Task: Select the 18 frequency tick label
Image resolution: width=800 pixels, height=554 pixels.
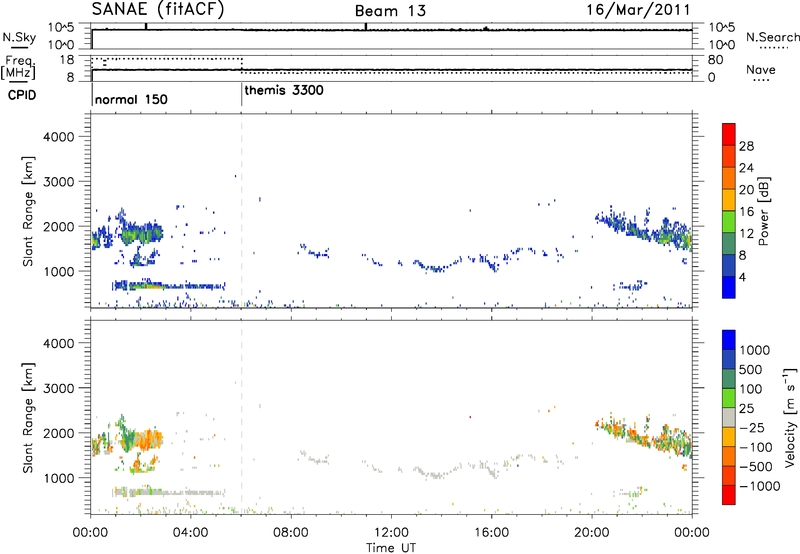Action: click(67, 60)
